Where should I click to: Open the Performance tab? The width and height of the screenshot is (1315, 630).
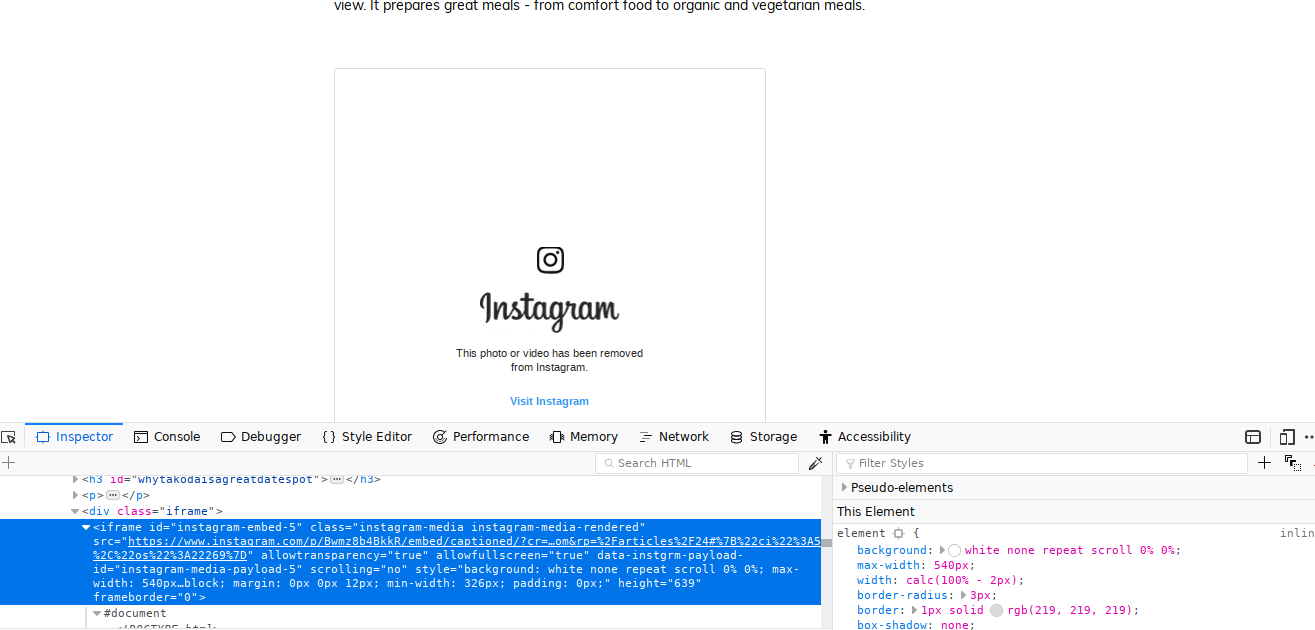[x=481, y=437]
